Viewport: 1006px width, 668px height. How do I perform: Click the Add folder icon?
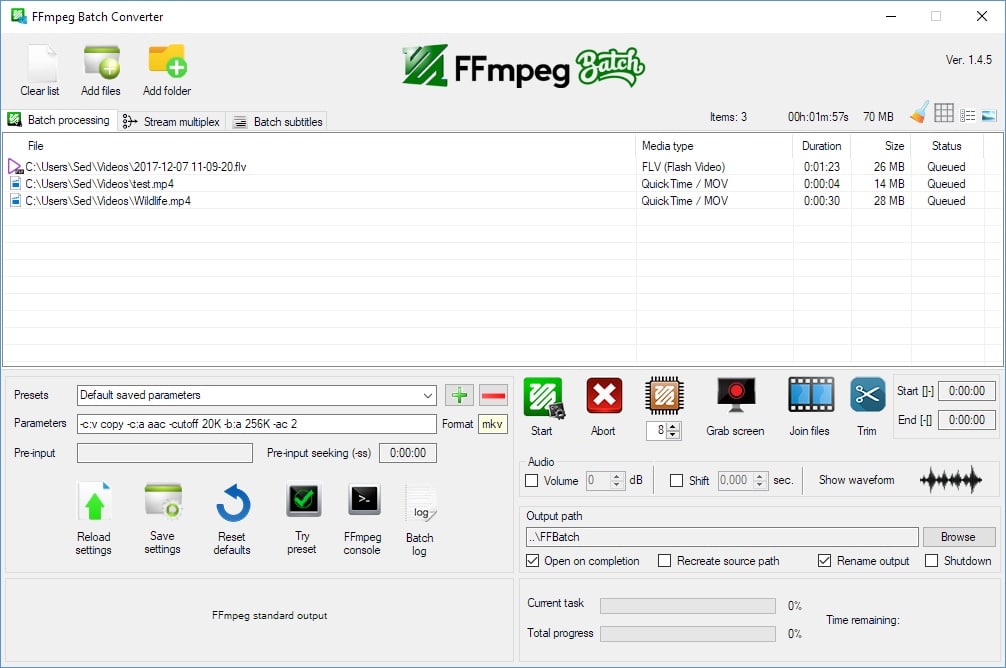coord(167,62)
